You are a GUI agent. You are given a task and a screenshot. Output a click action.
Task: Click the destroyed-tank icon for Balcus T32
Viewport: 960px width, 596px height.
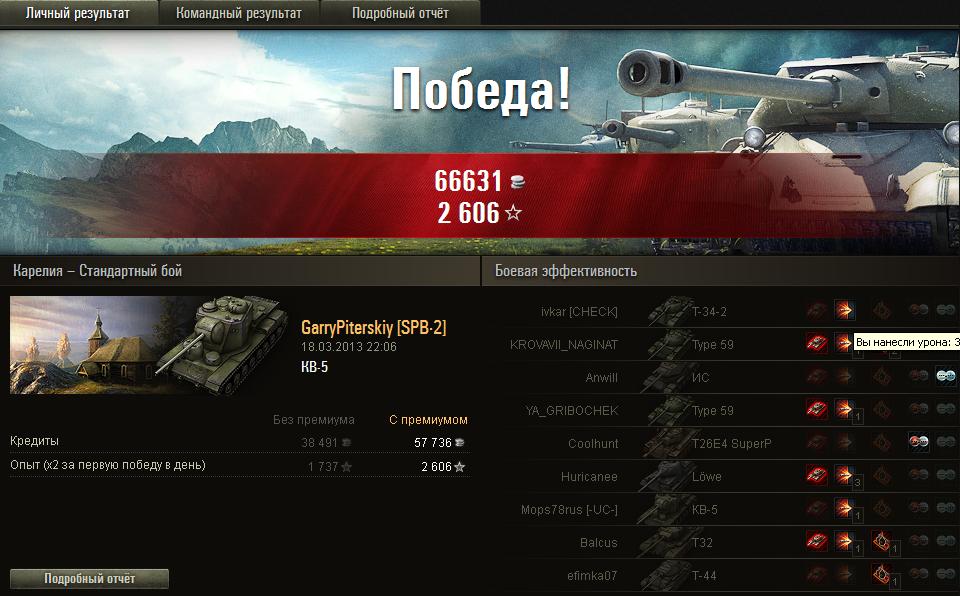[816, 541]
